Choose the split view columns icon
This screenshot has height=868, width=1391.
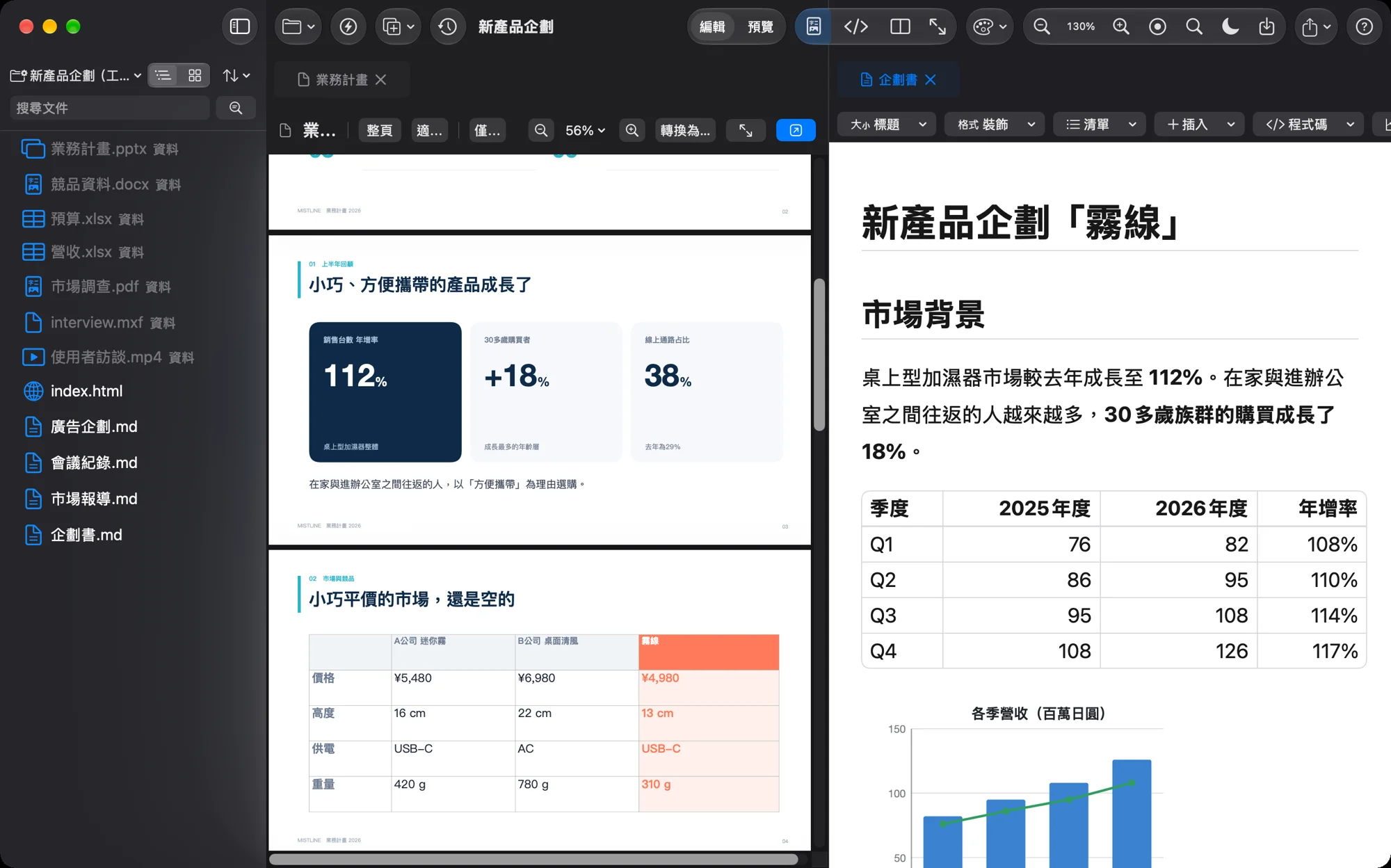click(x=900, y=26)
